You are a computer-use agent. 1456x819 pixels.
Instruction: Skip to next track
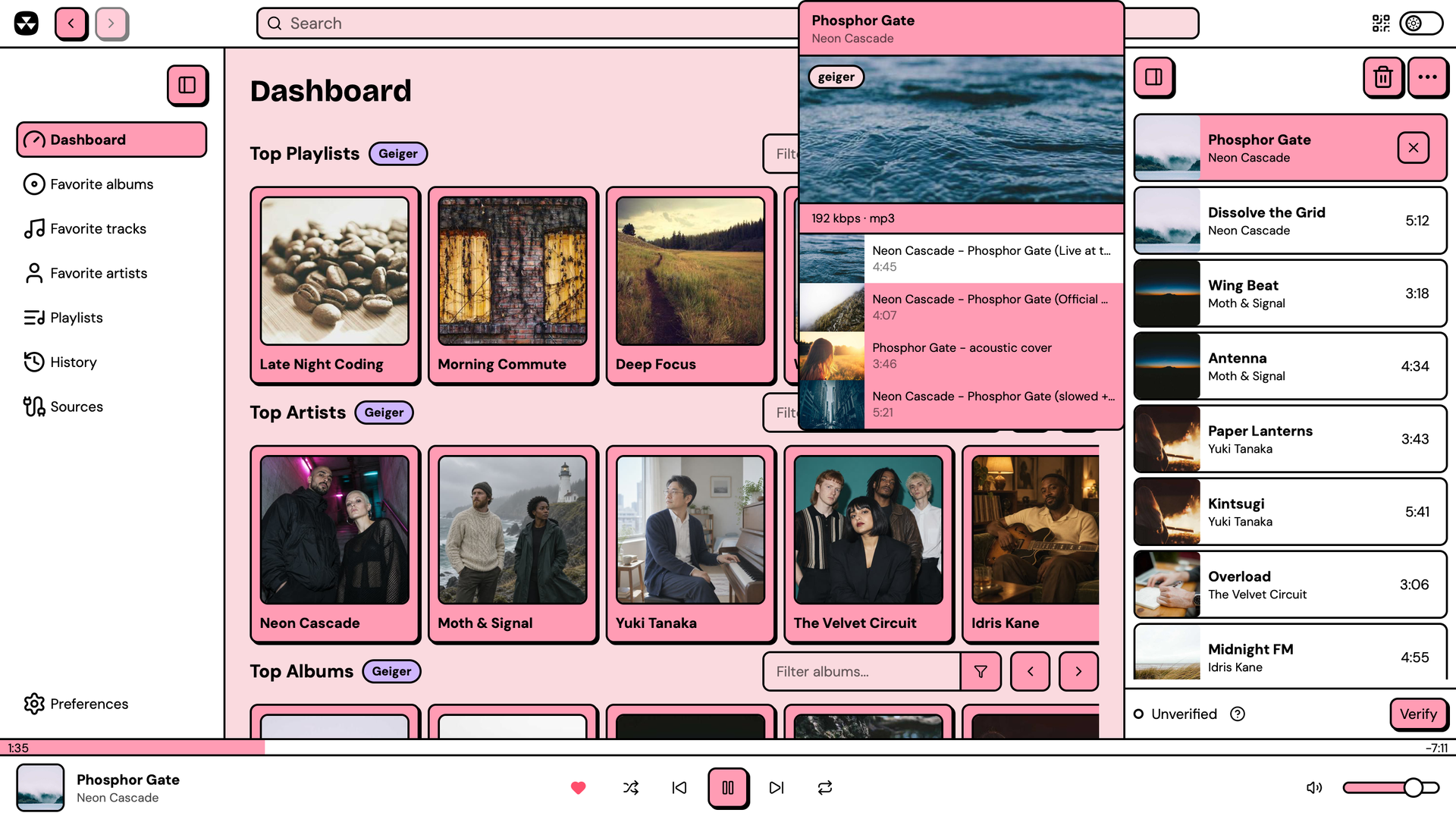pyautogui.click(x=777, y=788)
